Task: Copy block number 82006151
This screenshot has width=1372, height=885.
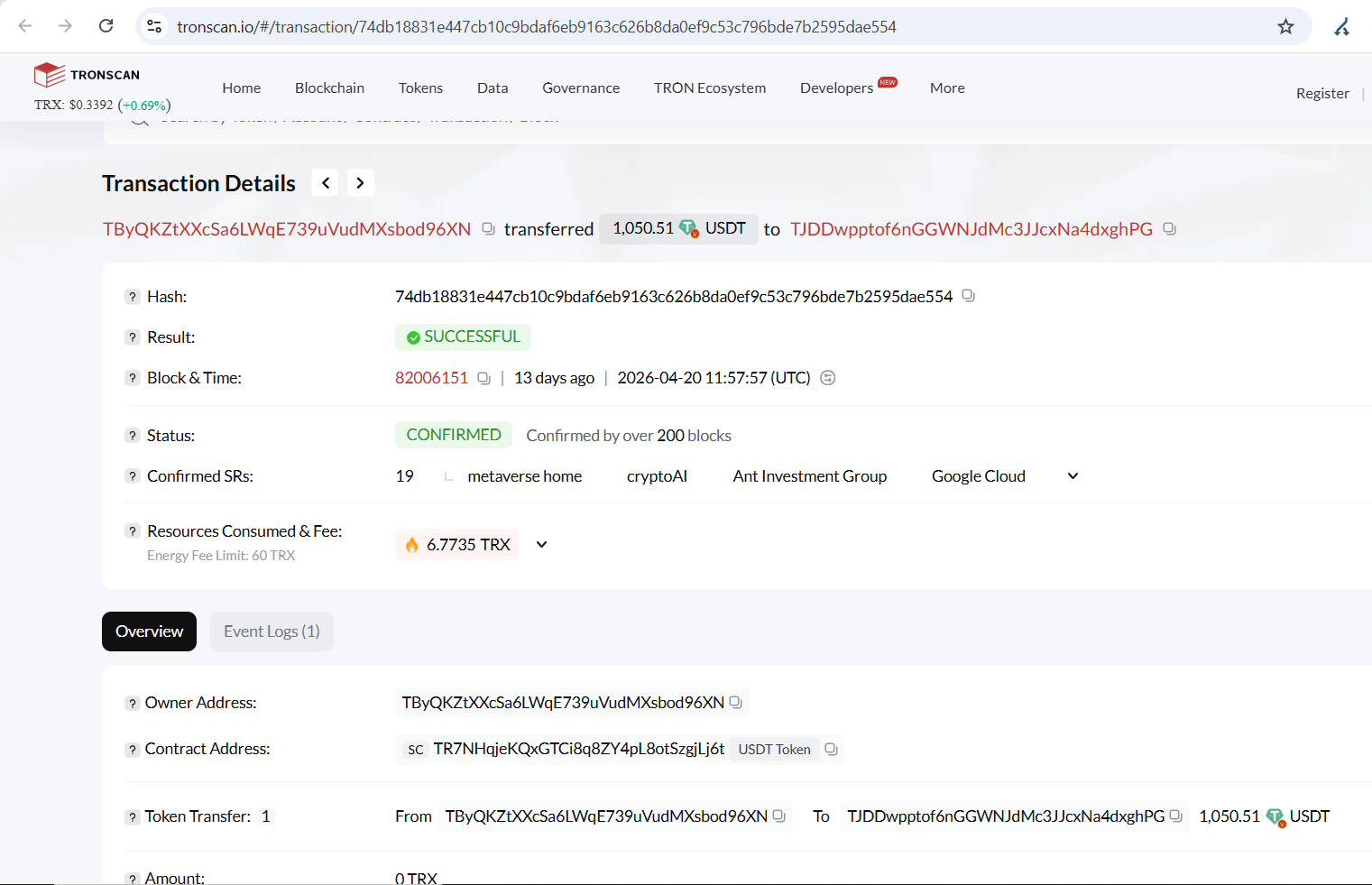Action: [483, 378]
